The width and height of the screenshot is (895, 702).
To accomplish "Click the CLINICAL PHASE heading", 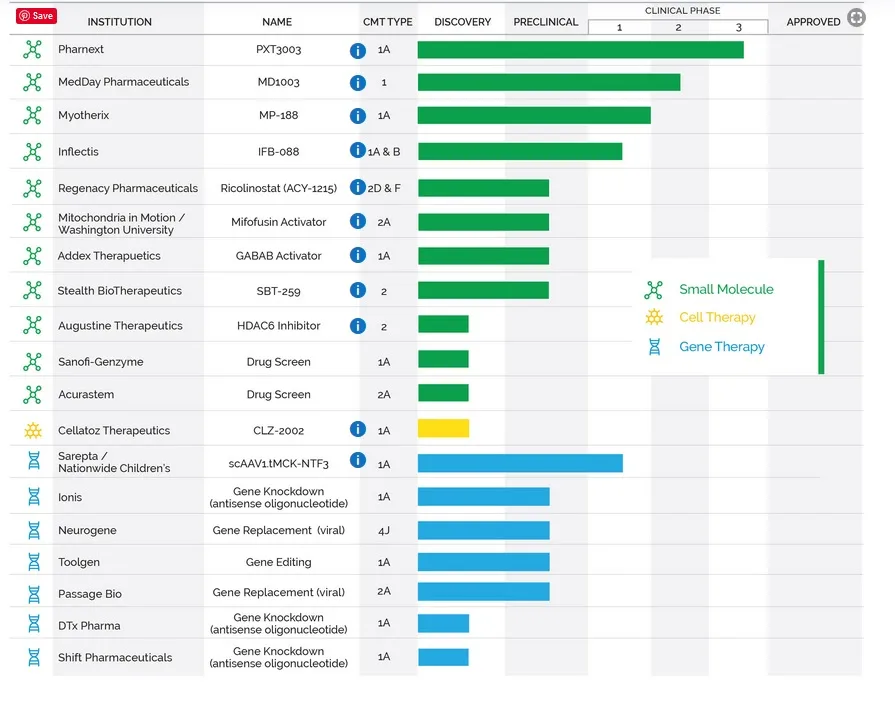I will coord(682,11).
